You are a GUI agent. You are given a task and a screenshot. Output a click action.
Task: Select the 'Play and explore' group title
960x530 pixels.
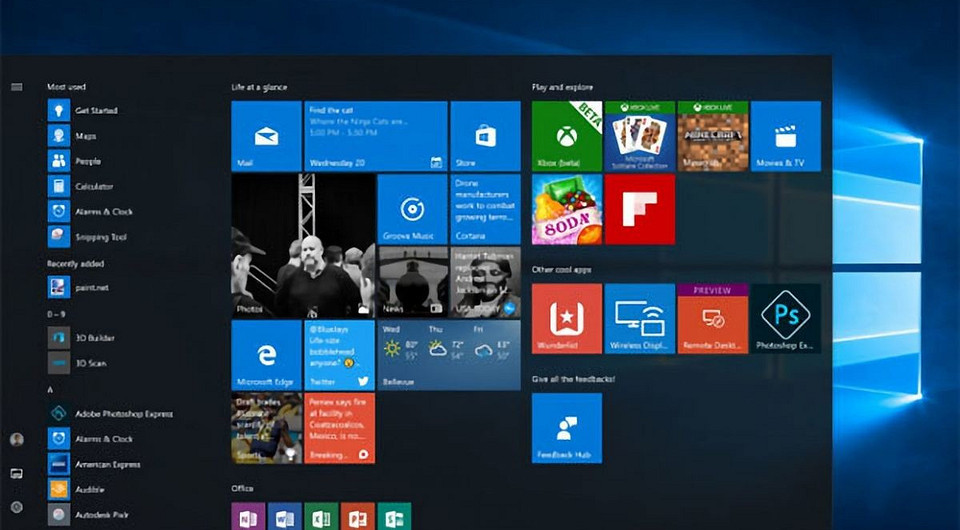coord(562,87)
